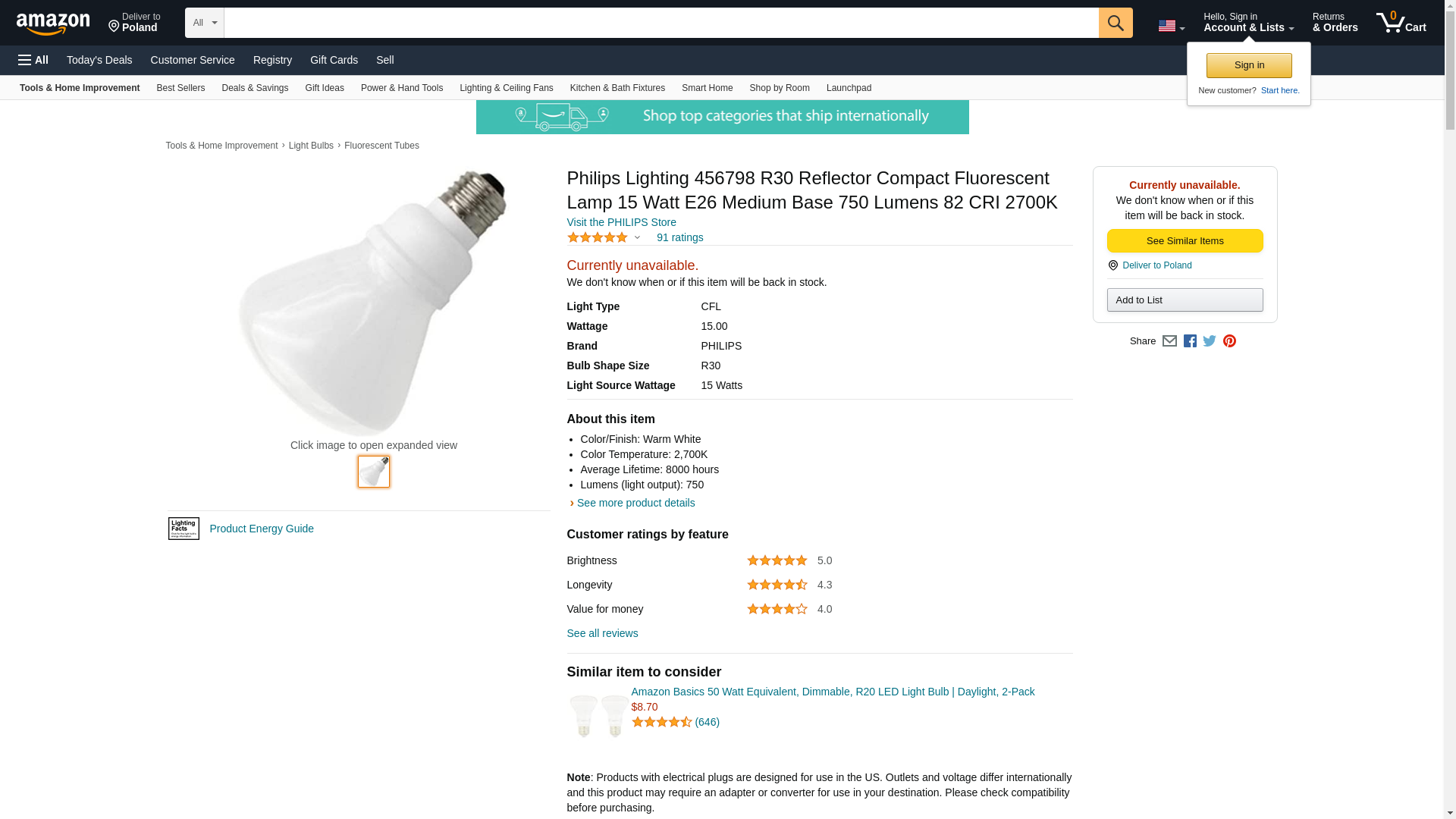Open the All hamburger menu
The height and width of the screenshot is (819, 1456).
[33, 60]
